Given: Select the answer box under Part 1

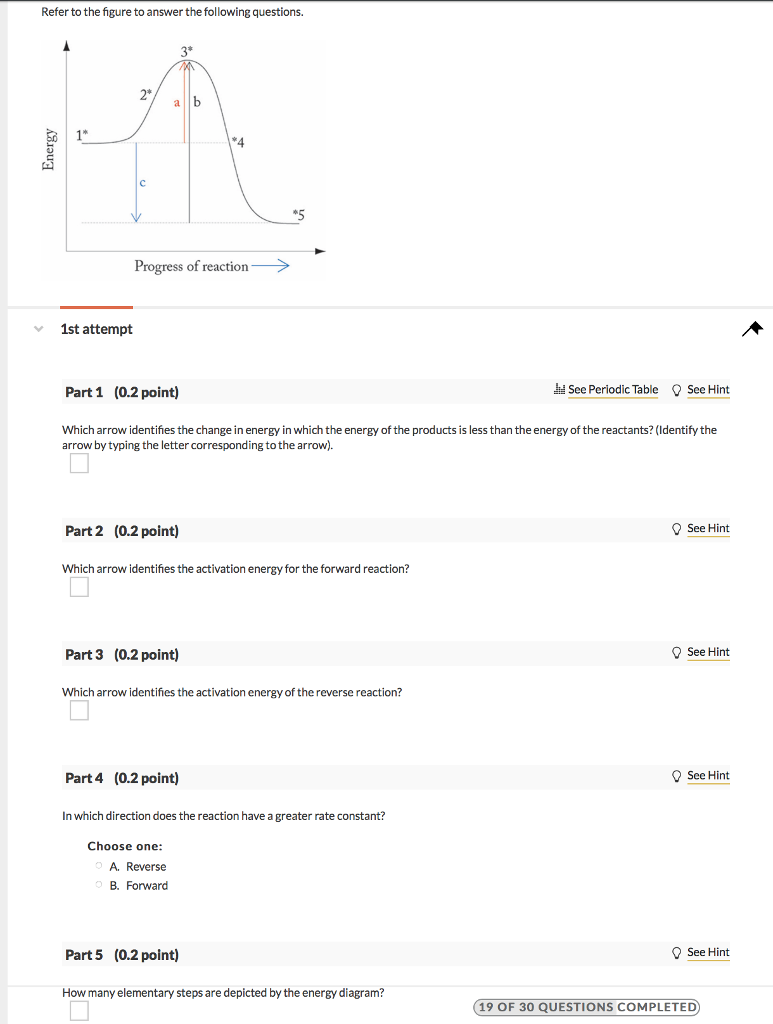Looking at the screenshot, I should click(79, 463).
